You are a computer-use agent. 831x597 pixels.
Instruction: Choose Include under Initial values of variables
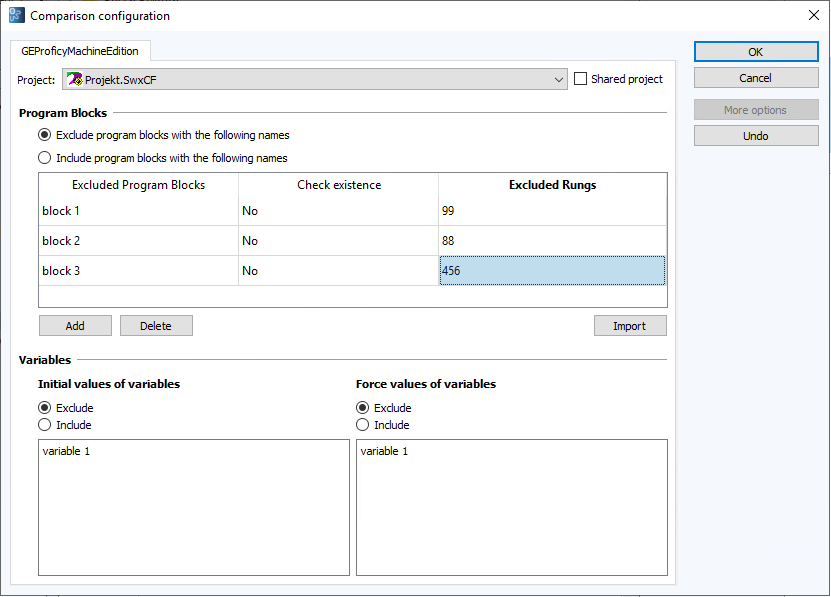[x=44, y=424]
